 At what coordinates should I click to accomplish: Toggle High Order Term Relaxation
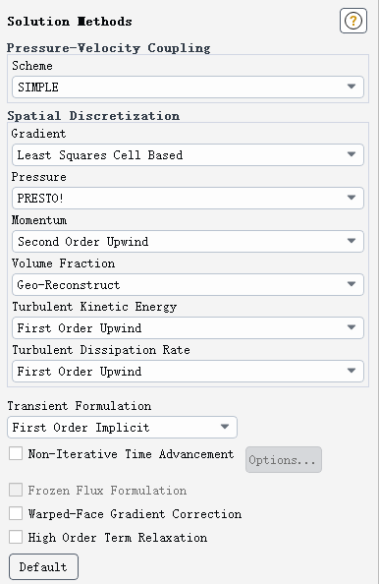(x=16, y=537)
